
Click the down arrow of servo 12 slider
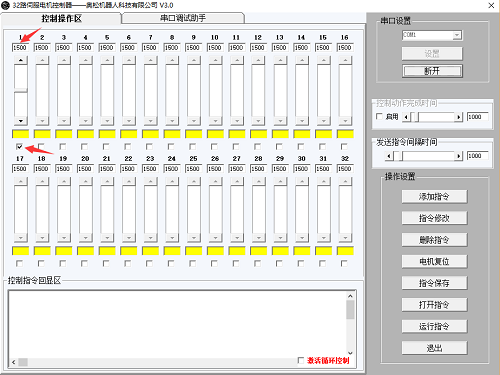pos(258,121)
